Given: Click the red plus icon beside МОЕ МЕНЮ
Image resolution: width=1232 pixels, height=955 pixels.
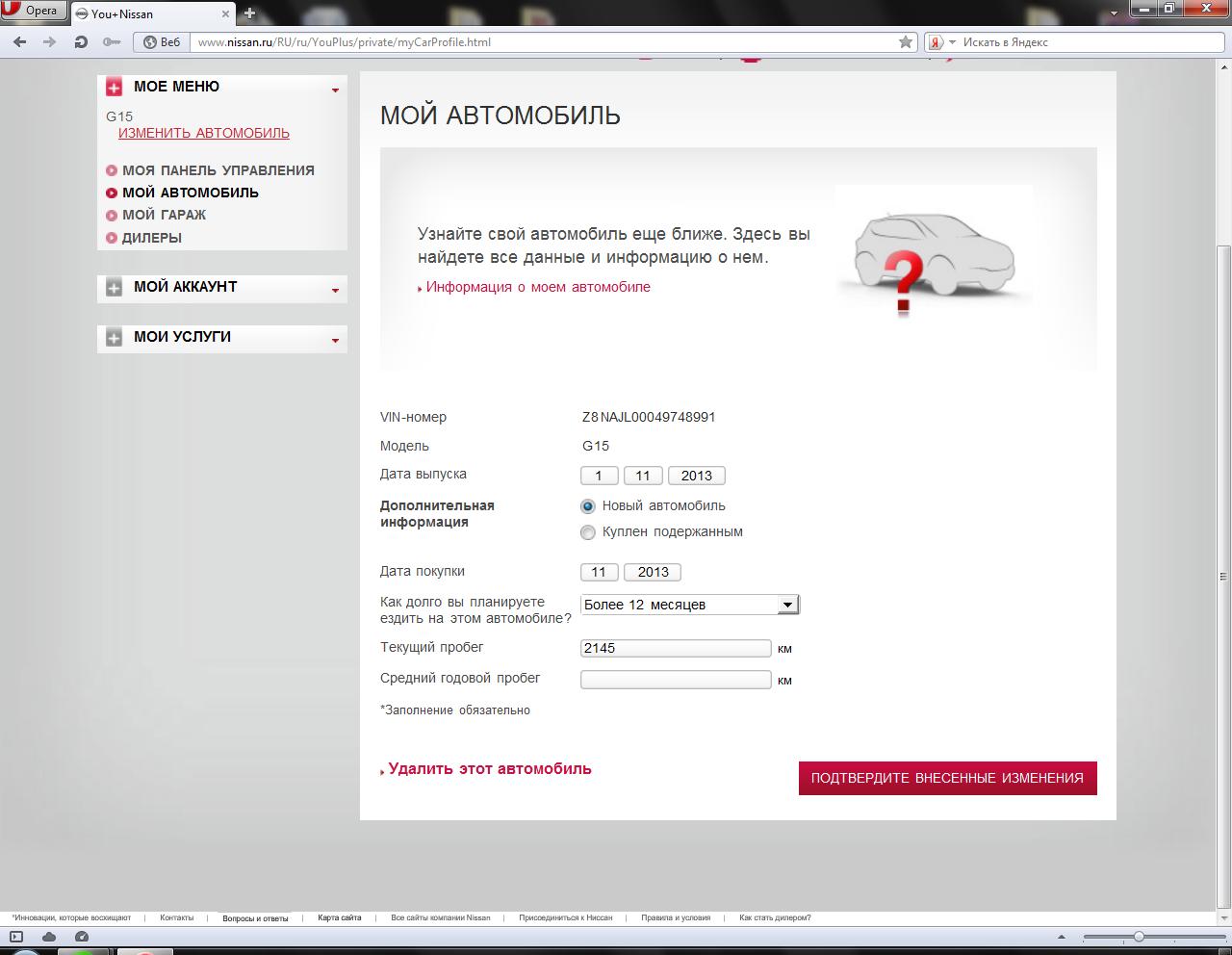Looking at the screenshot, I should (114, 87).
